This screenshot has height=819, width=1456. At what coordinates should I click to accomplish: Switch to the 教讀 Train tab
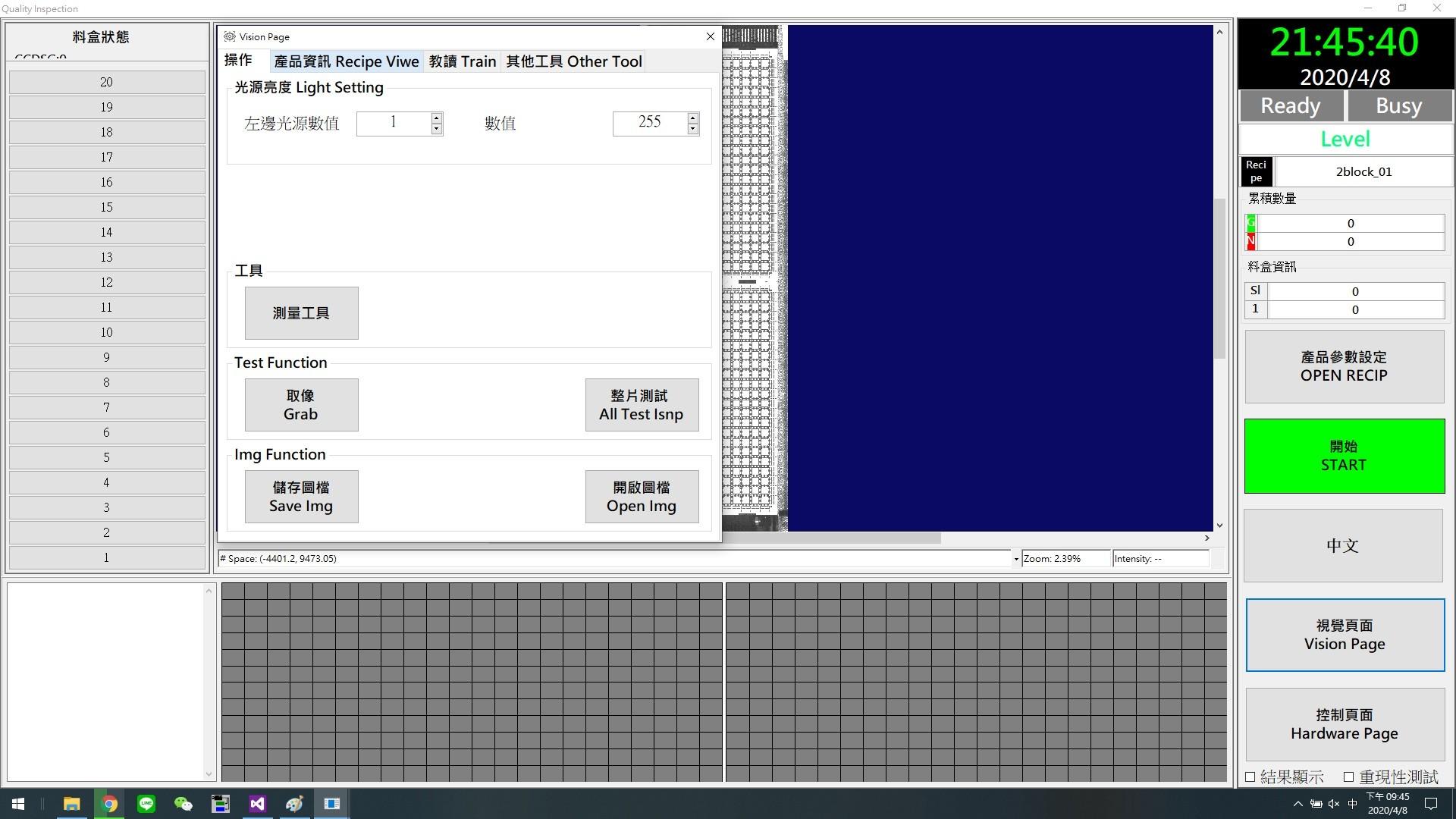pos(462,61)
